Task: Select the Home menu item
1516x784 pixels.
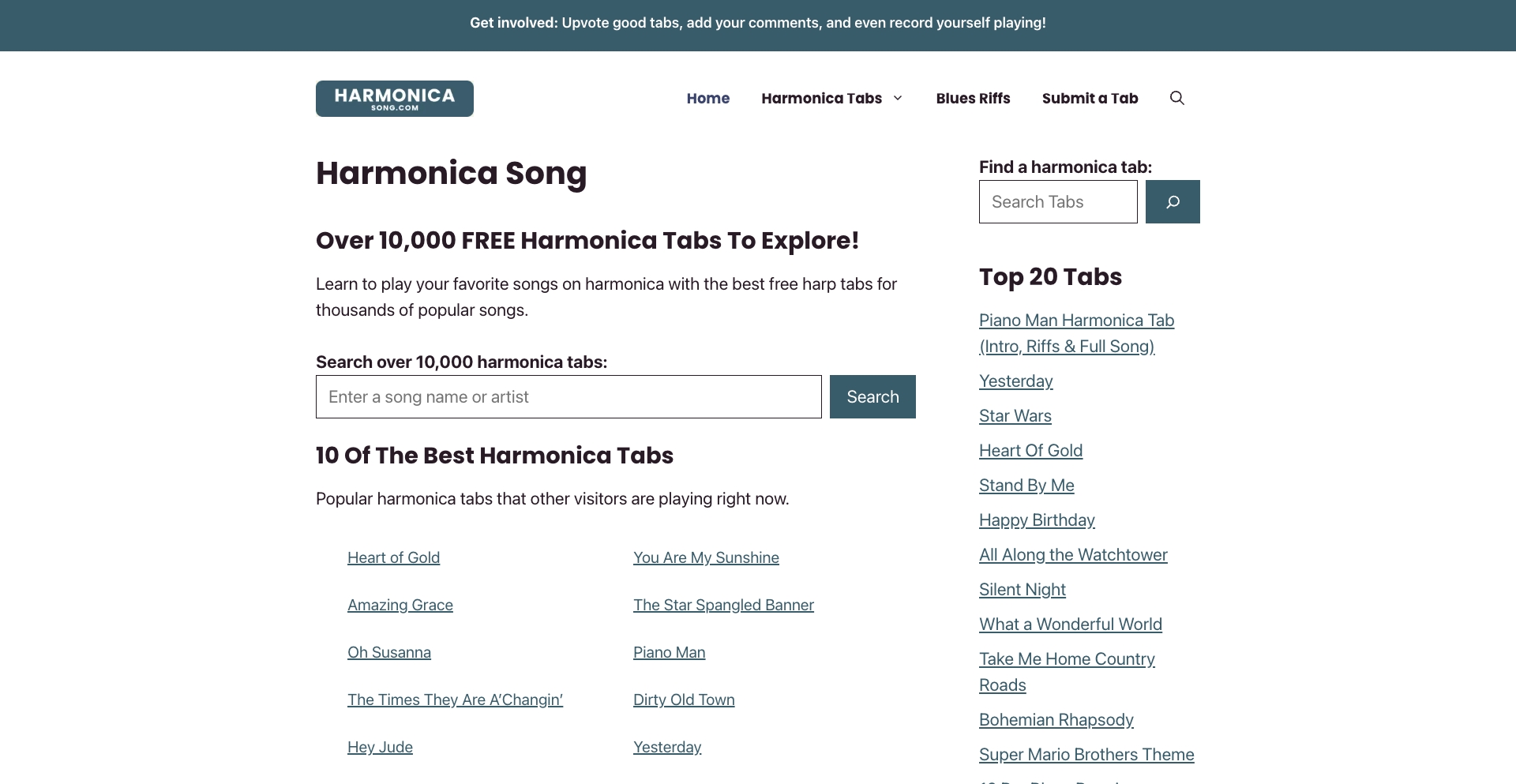Action: coord(707,98)
